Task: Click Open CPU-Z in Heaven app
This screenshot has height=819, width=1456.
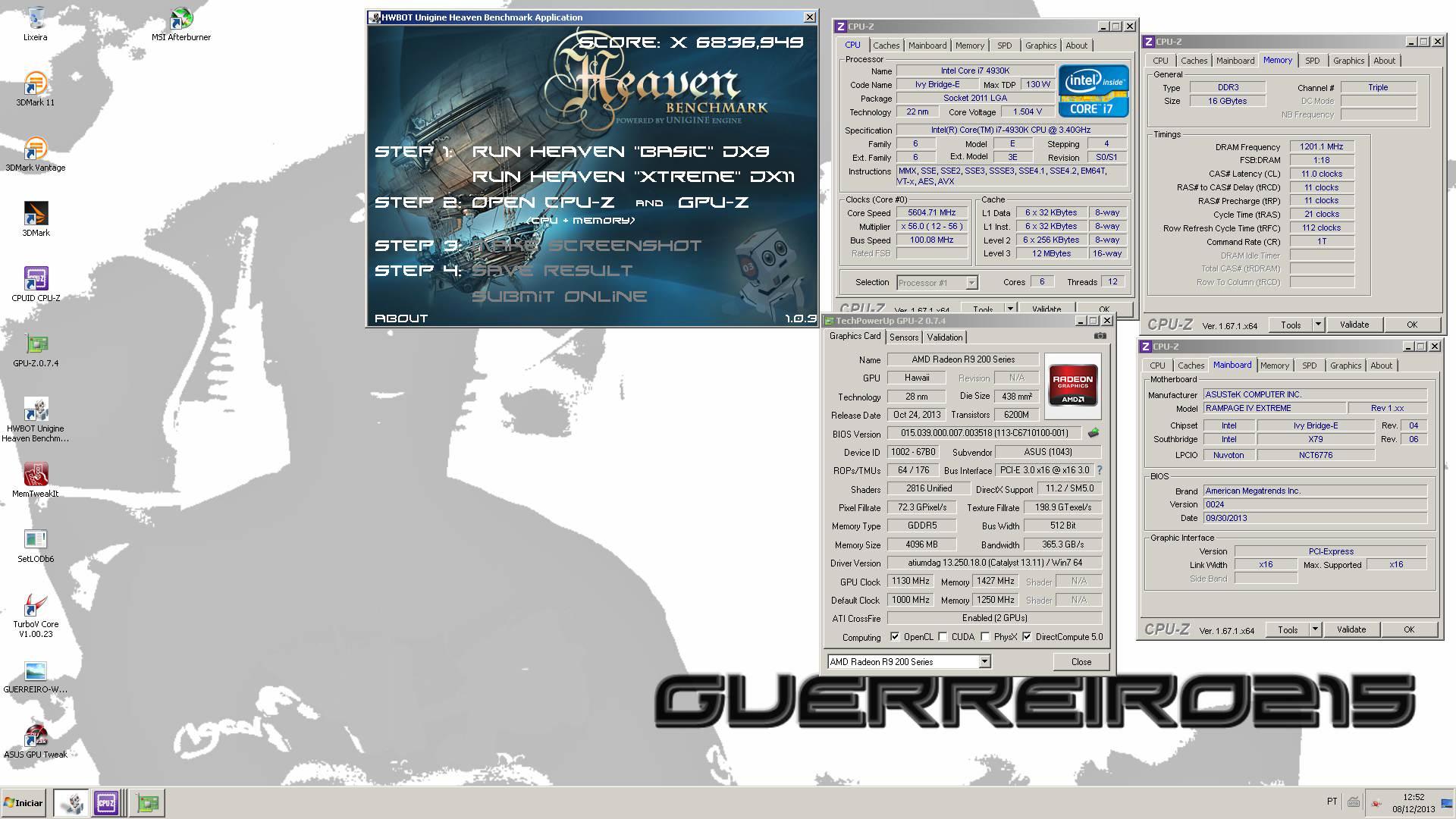Action: tap(543, 202)
